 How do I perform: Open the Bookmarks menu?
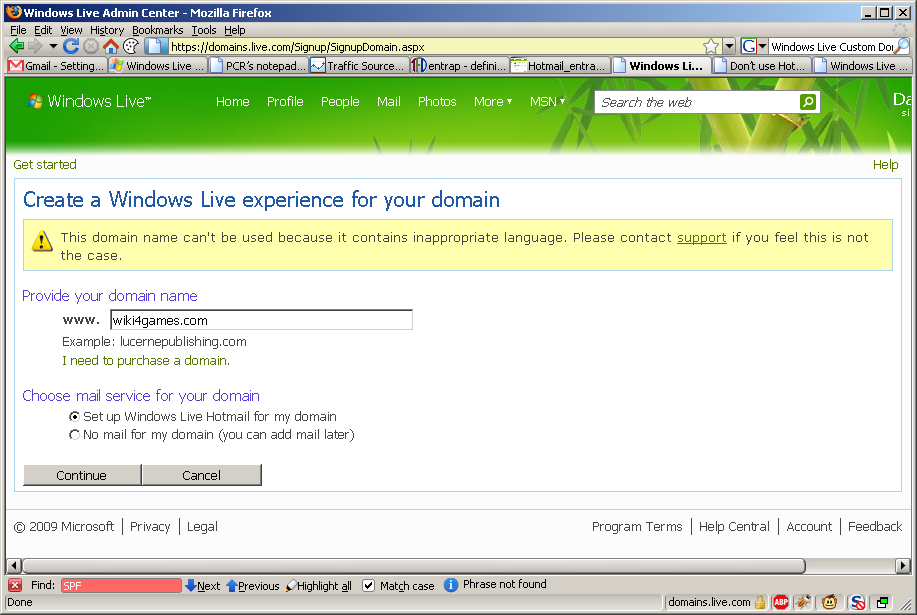157,30
